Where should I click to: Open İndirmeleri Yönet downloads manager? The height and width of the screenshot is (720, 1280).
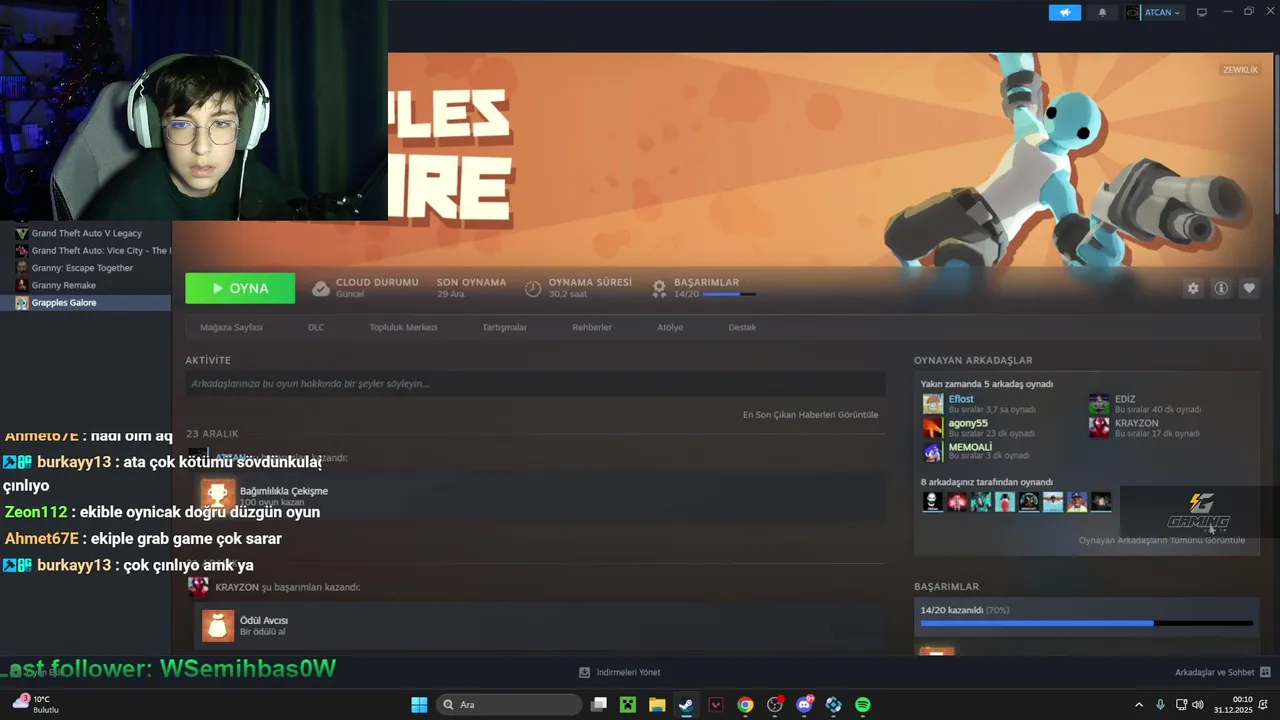[x=620, y=672]
